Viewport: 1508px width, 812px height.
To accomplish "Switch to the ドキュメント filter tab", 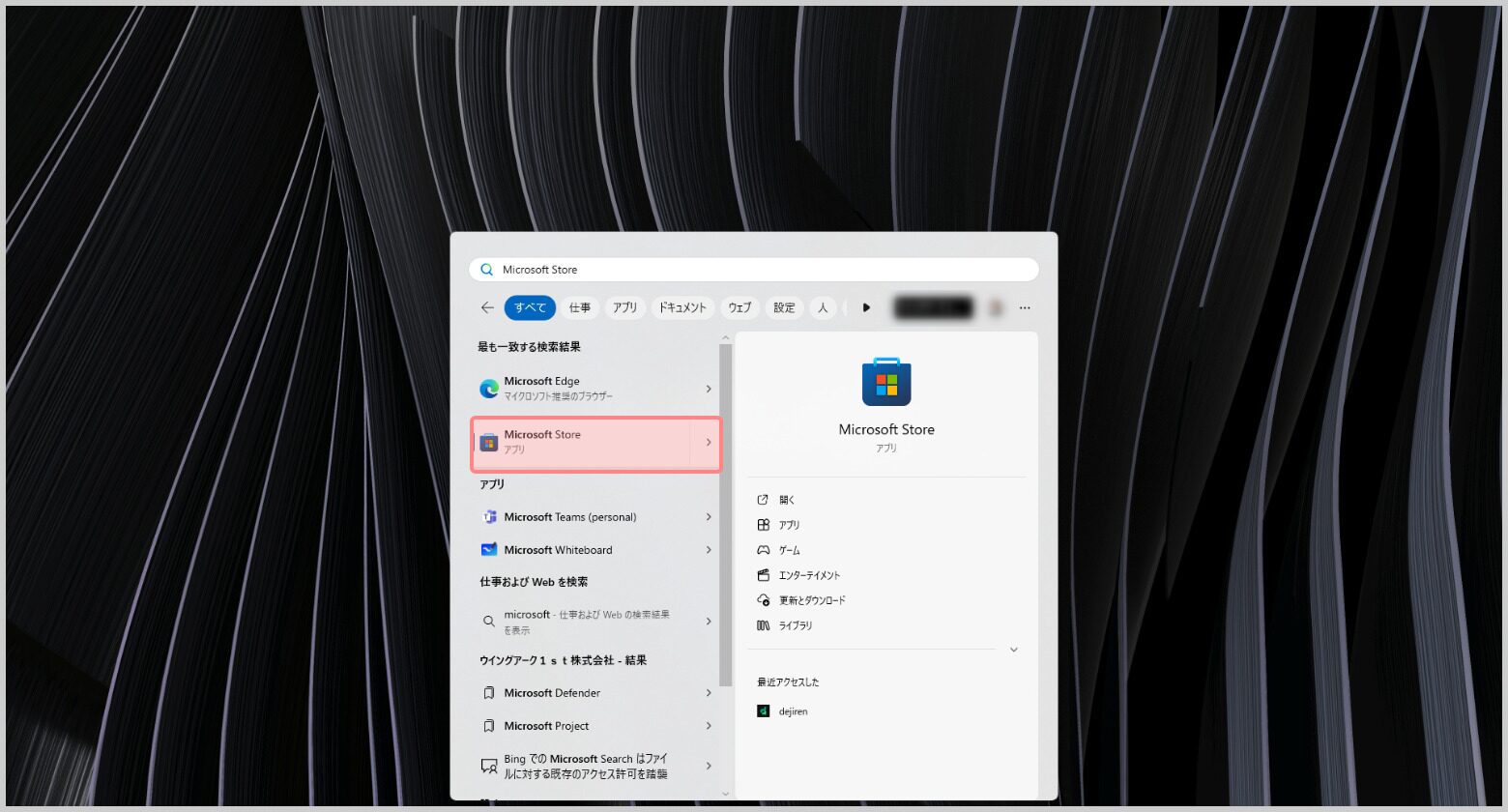I will pos(682,307).
